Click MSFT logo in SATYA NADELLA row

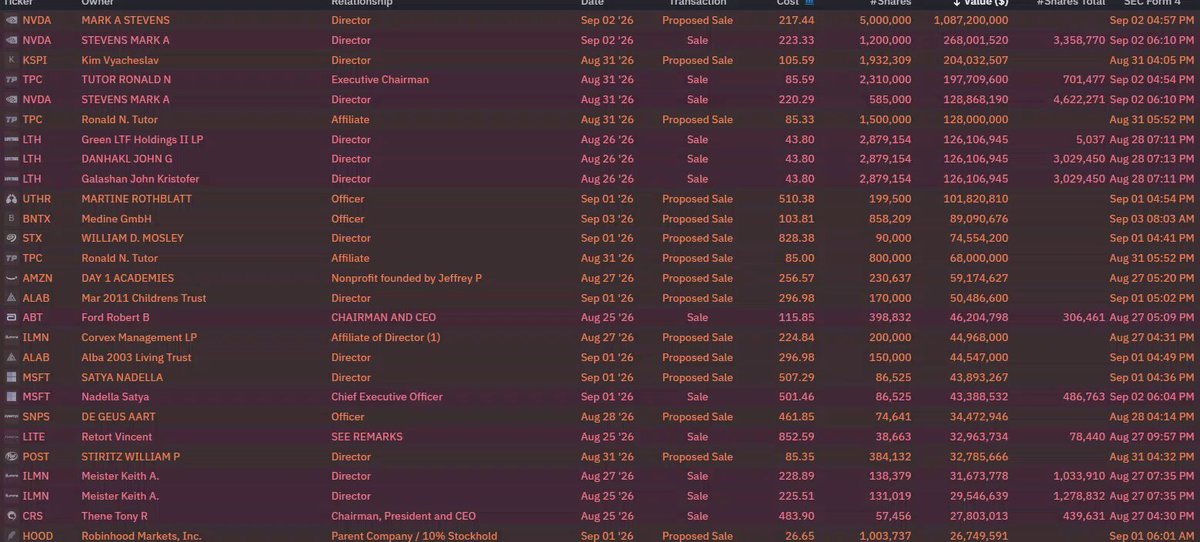[x=11, y=377]
